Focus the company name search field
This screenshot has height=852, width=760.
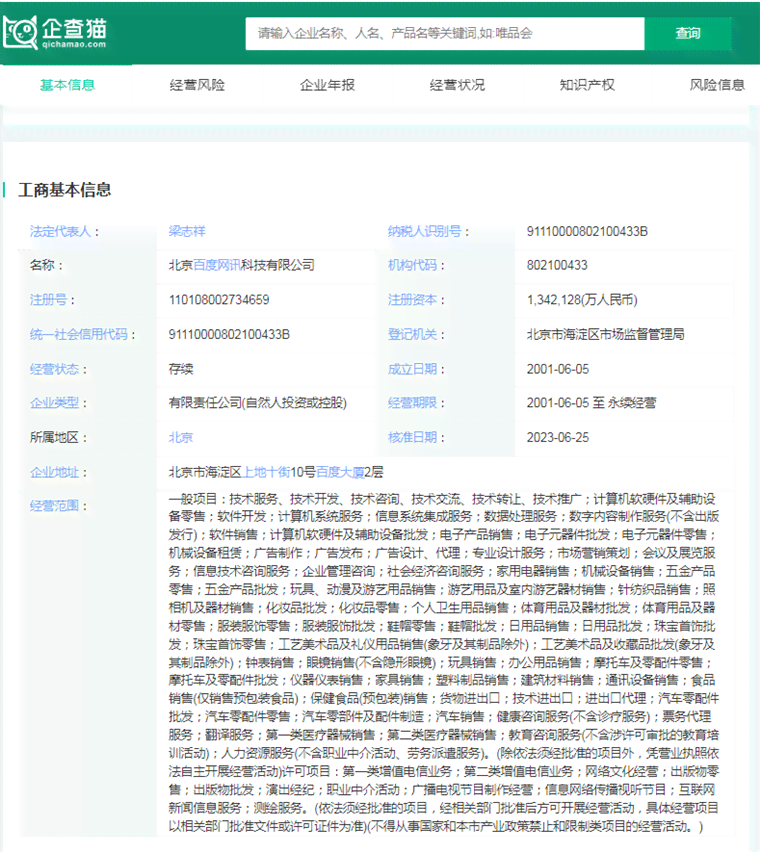pos(444,34)
